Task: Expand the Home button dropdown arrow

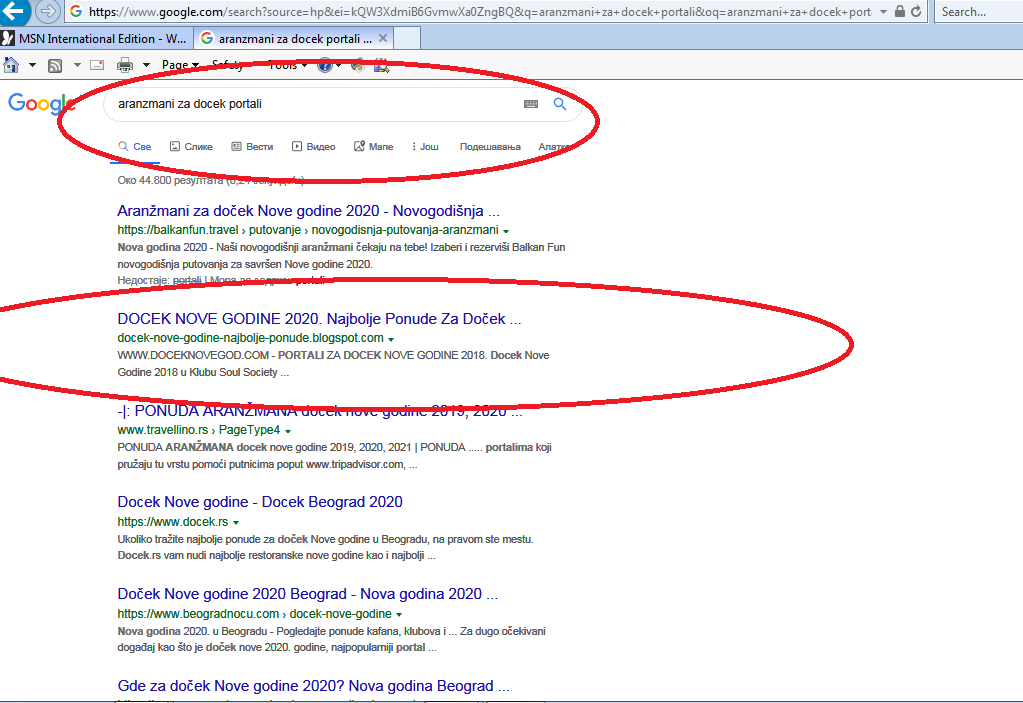Action: 32,65
